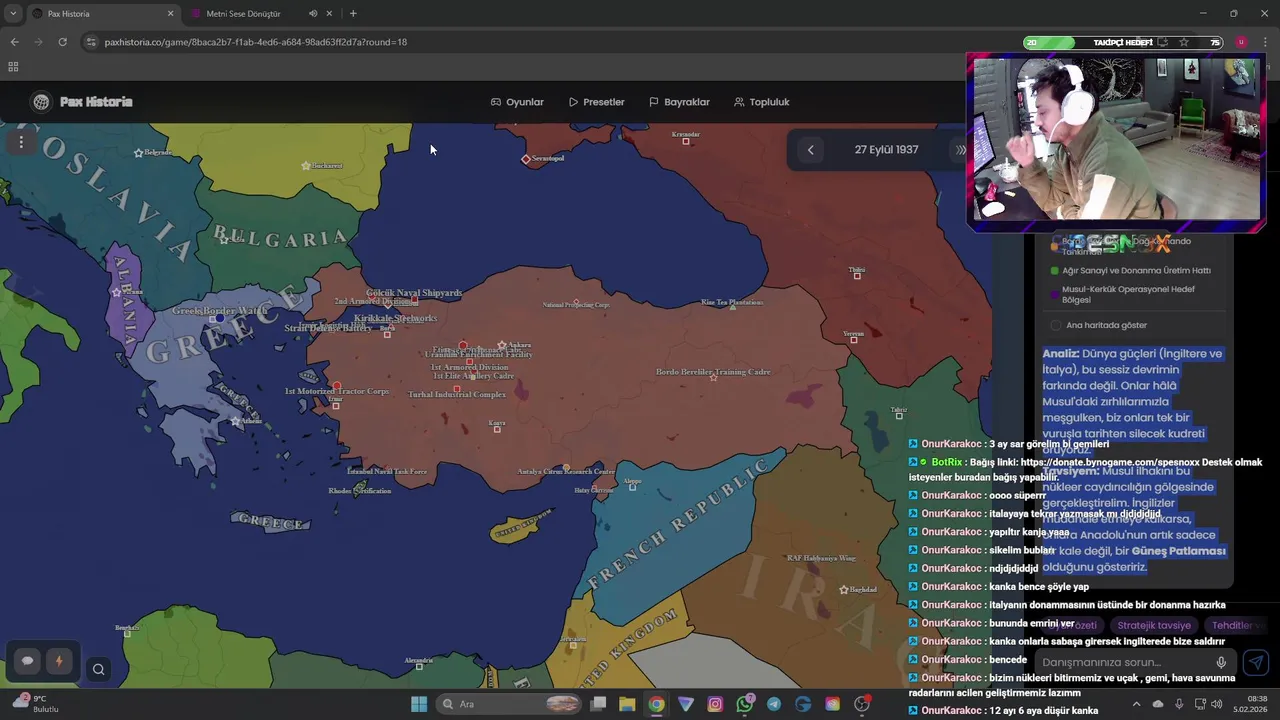The width and height of the screenshot is (1280, 720).
Task: Click the Tehditler suggestion chip
Action: [1237, 625]
